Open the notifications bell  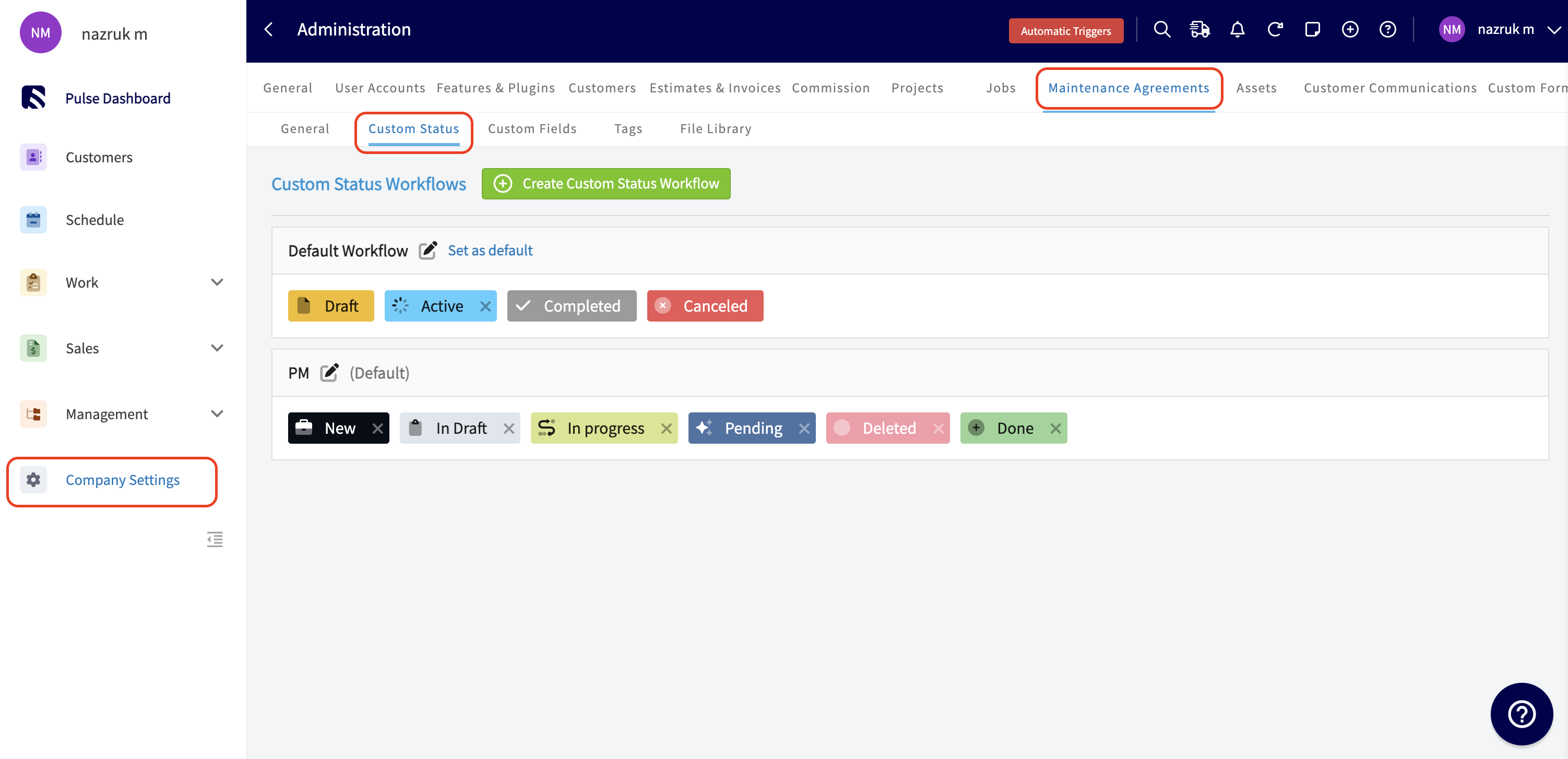(x=1238, y=29)
